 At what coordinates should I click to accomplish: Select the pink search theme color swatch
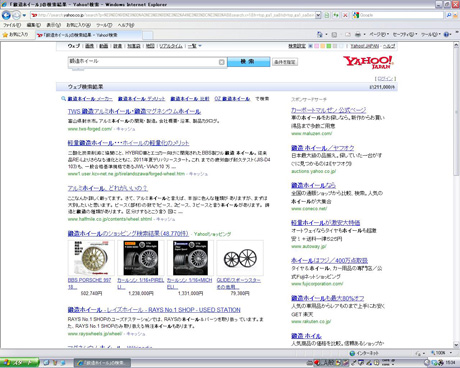pyautogui.click(x=316, y=46)
